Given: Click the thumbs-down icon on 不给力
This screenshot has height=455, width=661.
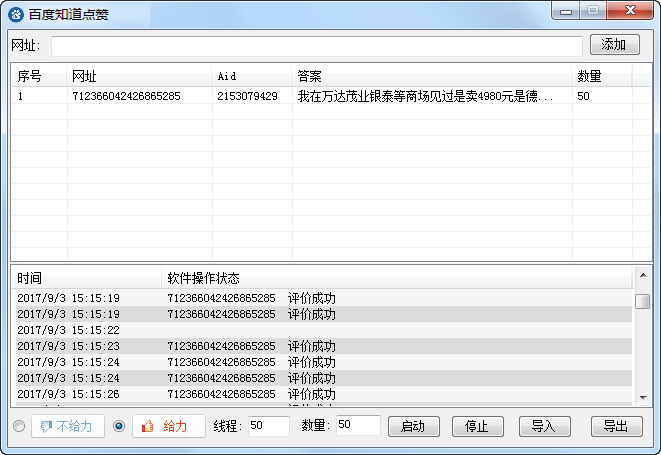Looking at the screenshot, I should 46,427.
